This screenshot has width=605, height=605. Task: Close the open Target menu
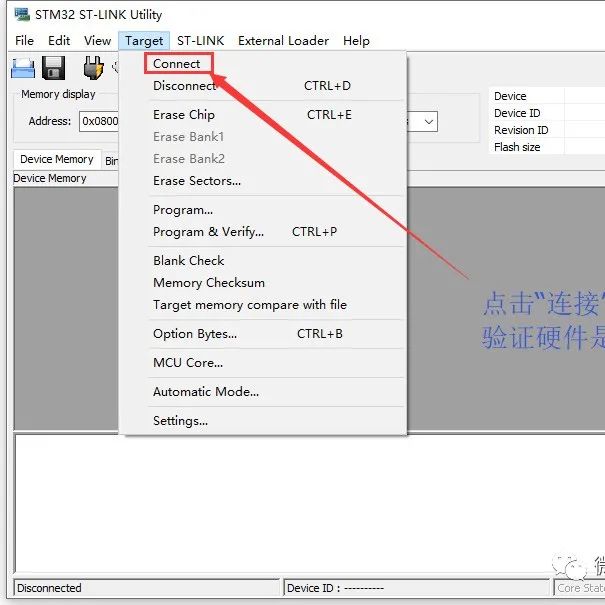tap(144, 41)
